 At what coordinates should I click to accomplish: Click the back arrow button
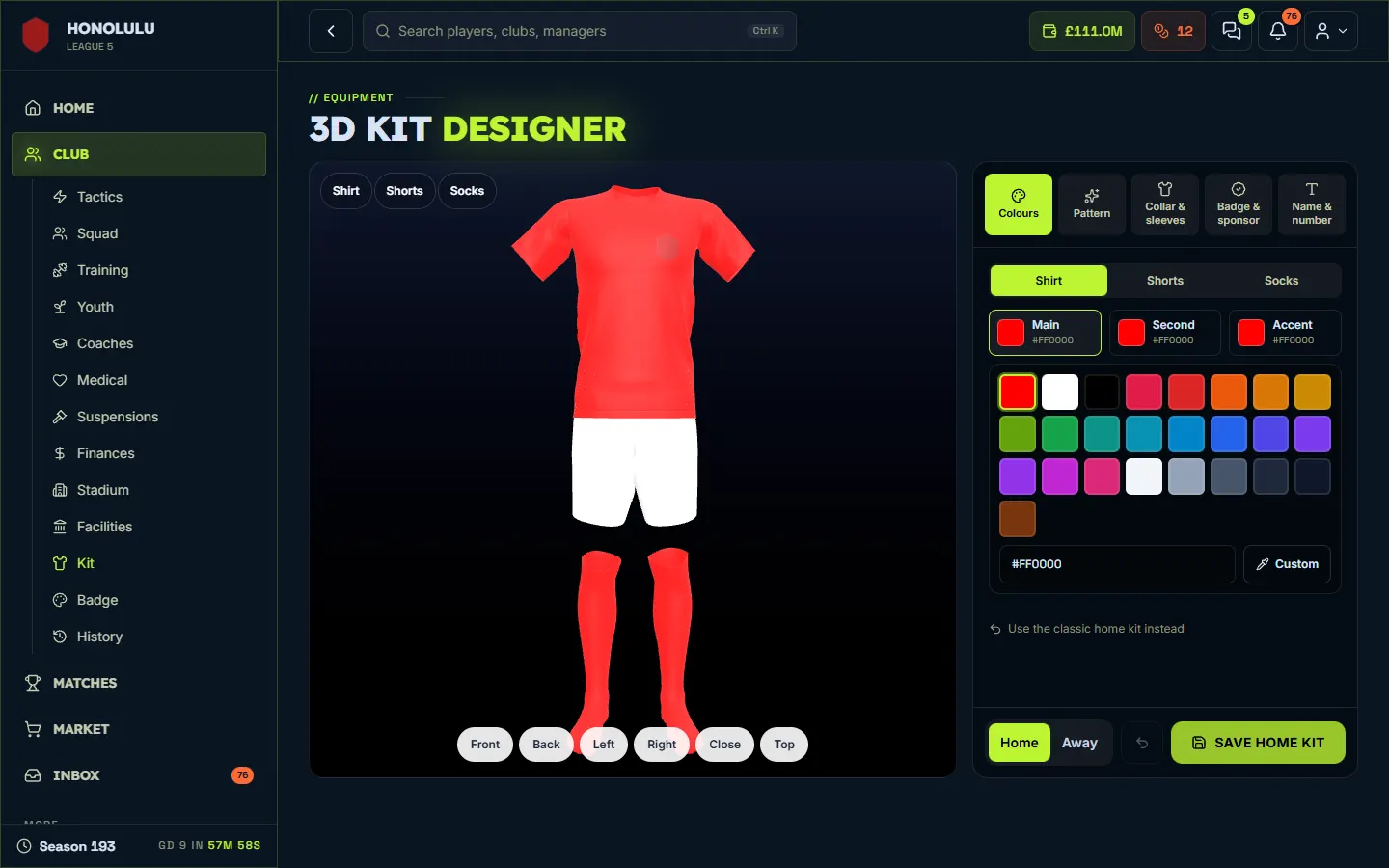tap(331, 31)
